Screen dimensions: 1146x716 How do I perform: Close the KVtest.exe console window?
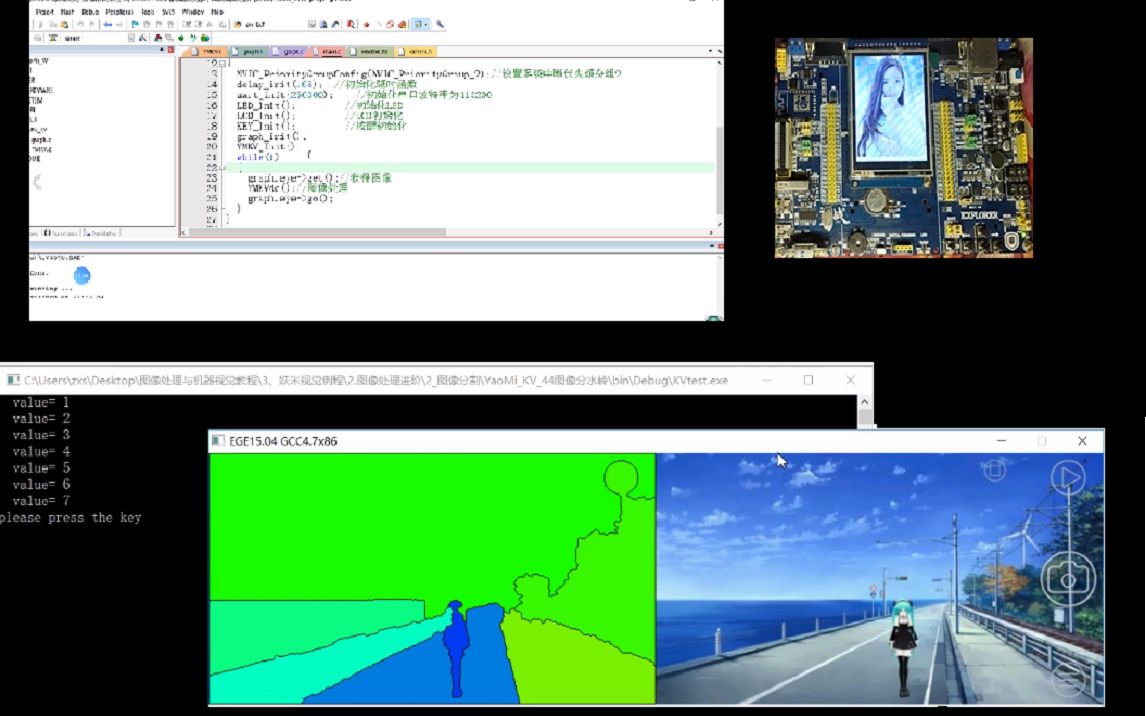(x=850, y=380)
